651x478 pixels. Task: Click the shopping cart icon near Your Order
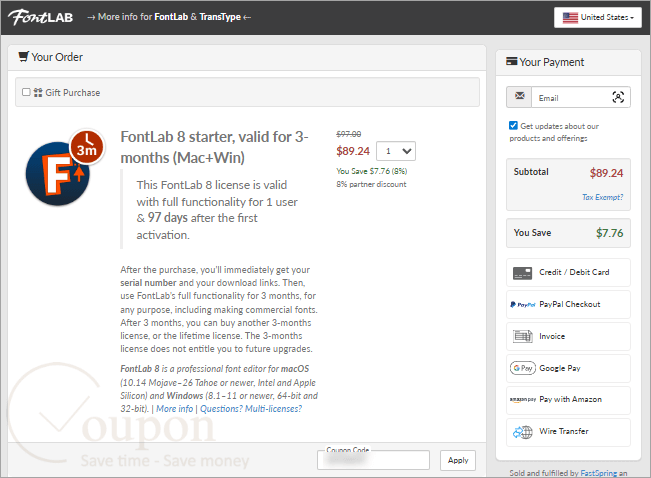[24, 56]
